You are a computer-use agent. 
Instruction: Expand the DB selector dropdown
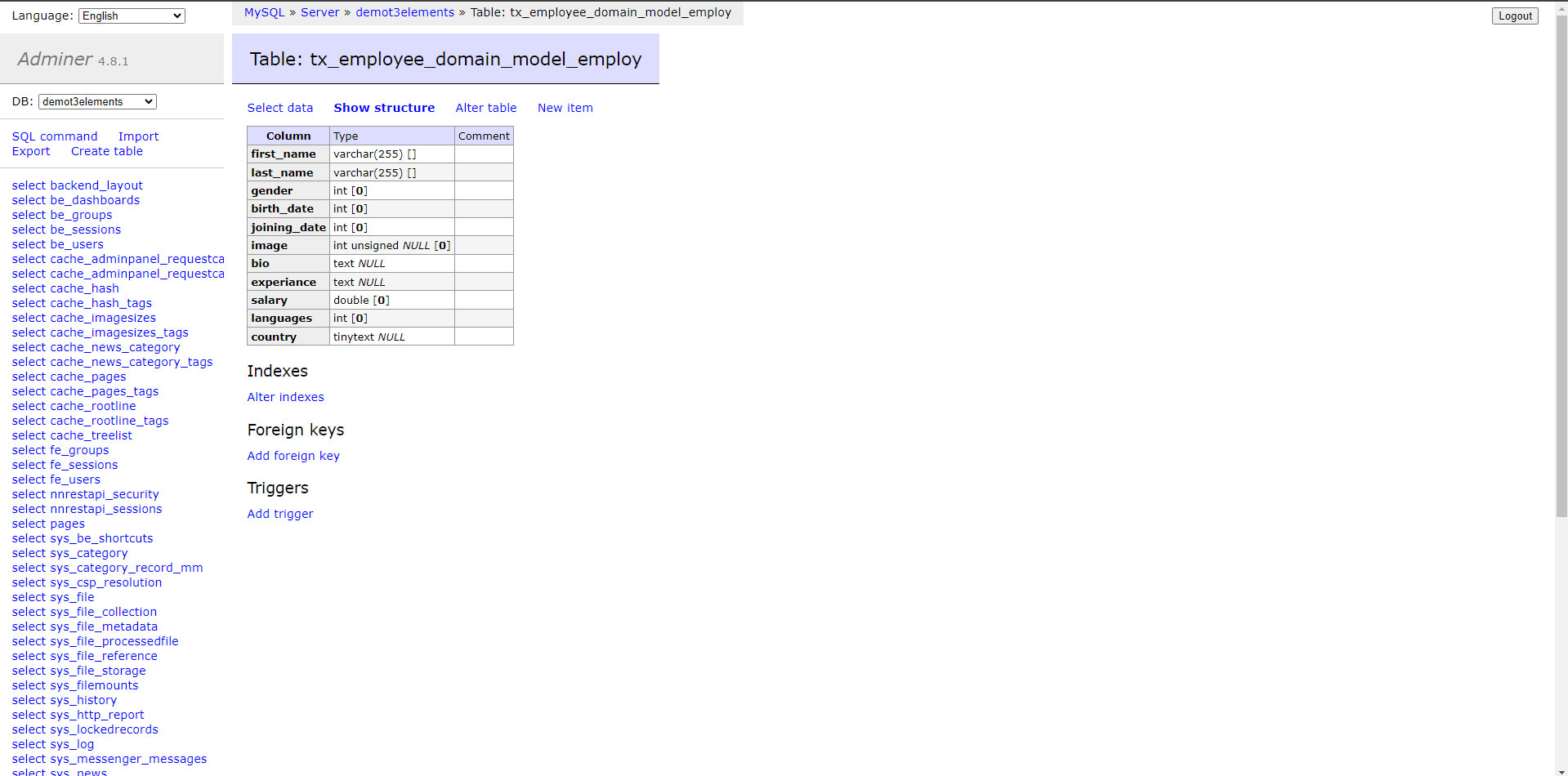click(97, 101)
